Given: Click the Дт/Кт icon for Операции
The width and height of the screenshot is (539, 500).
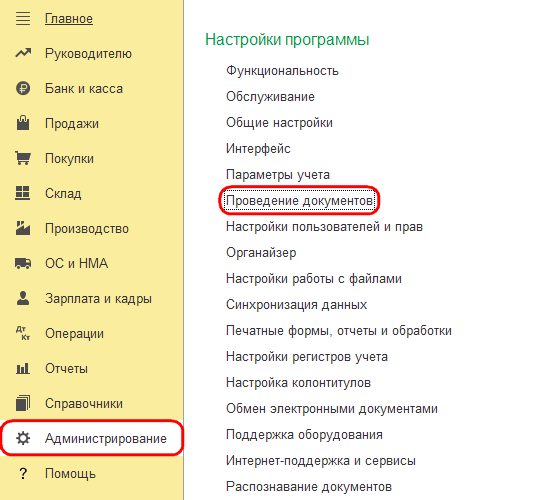Looking at the screenshot, I should [23, 333].
